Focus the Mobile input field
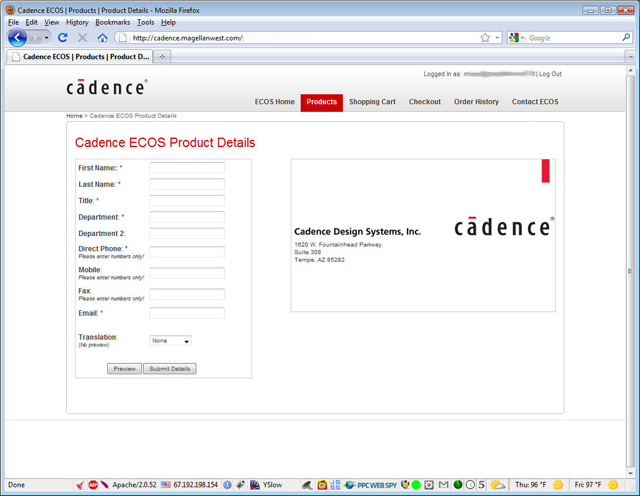Viewport: 640px width, 496px height. pos(187,273)
